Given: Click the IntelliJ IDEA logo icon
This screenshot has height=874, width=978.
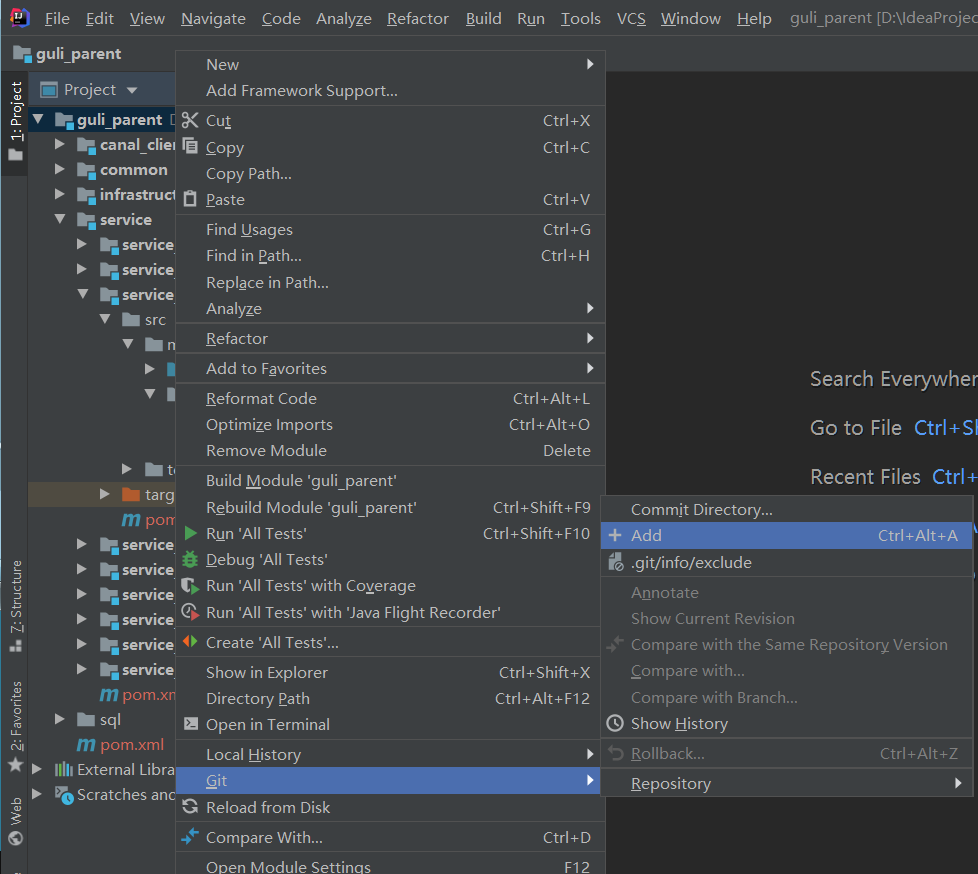Looking at the screenshot, I should point(20,17).
